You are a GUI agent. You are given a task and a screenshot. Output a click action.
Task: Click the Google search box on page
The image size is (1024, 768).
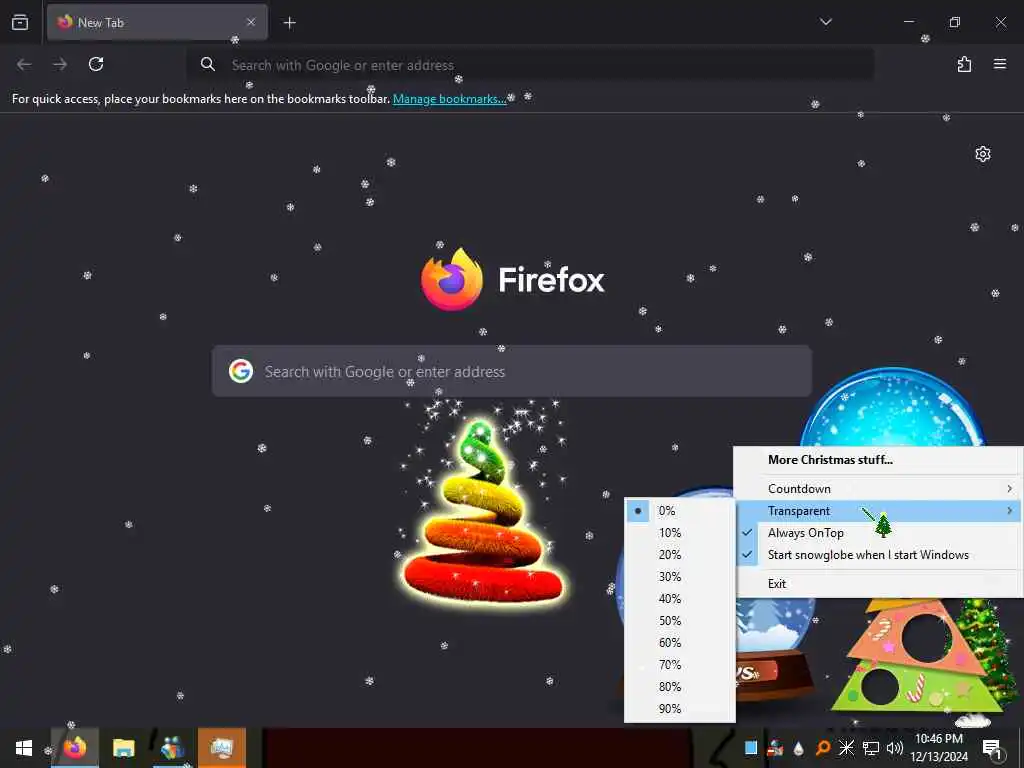pos(512,371)
